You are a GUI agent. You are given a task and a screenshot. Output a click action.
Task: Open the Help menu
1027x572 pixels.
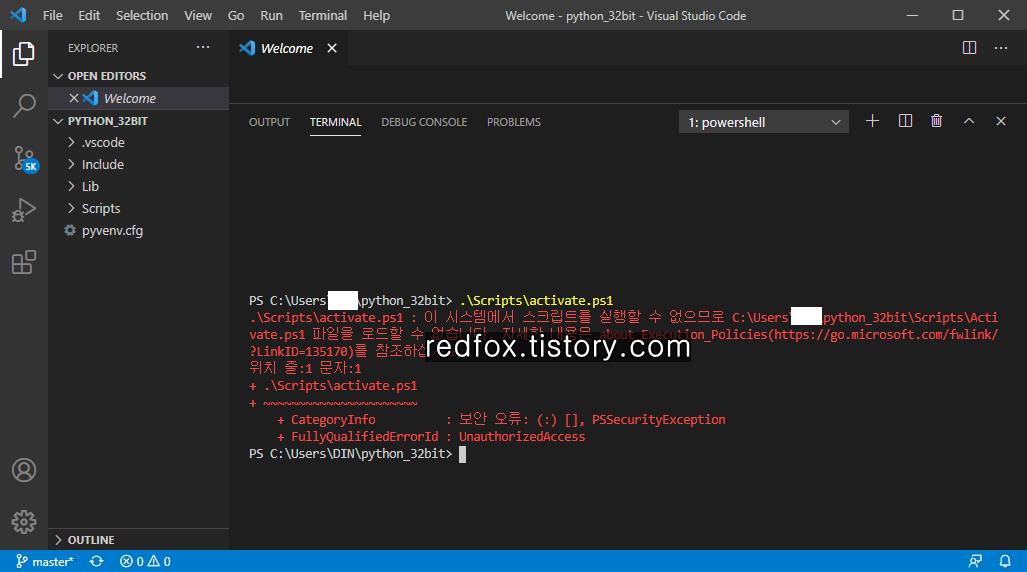point(377,15)
